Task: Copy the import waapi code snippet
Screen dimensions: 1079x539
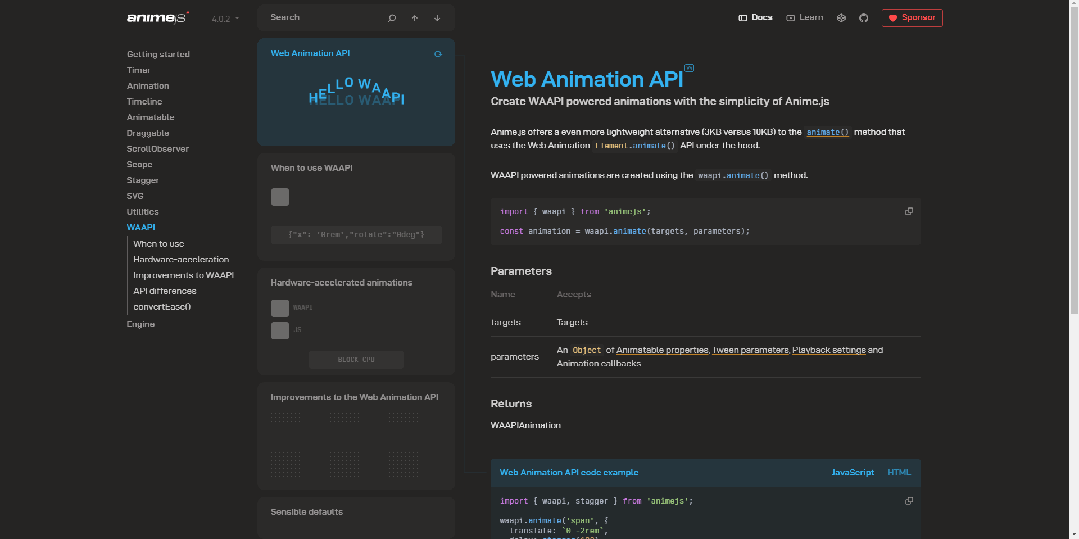Action: (908, 211)
